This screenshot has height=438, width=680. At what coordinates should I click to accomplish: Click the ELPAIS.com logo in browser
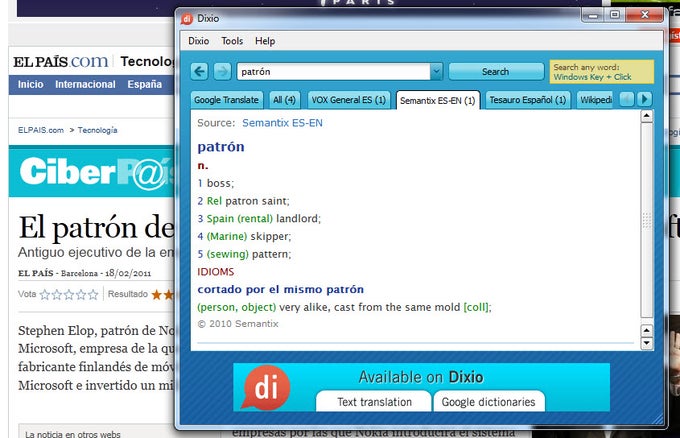pos(60,61)
